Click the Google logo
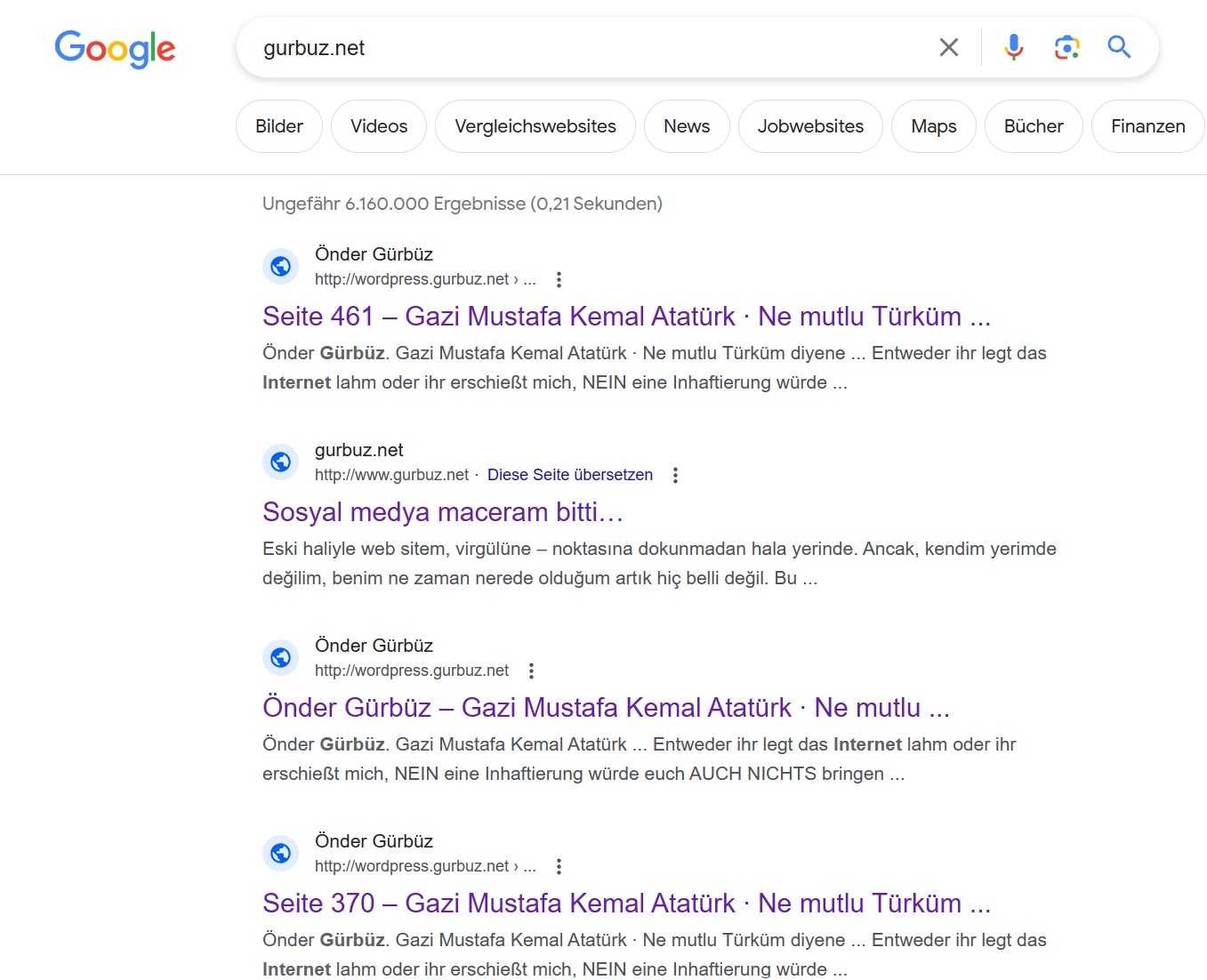1207x980 pixels. (115, 48)
